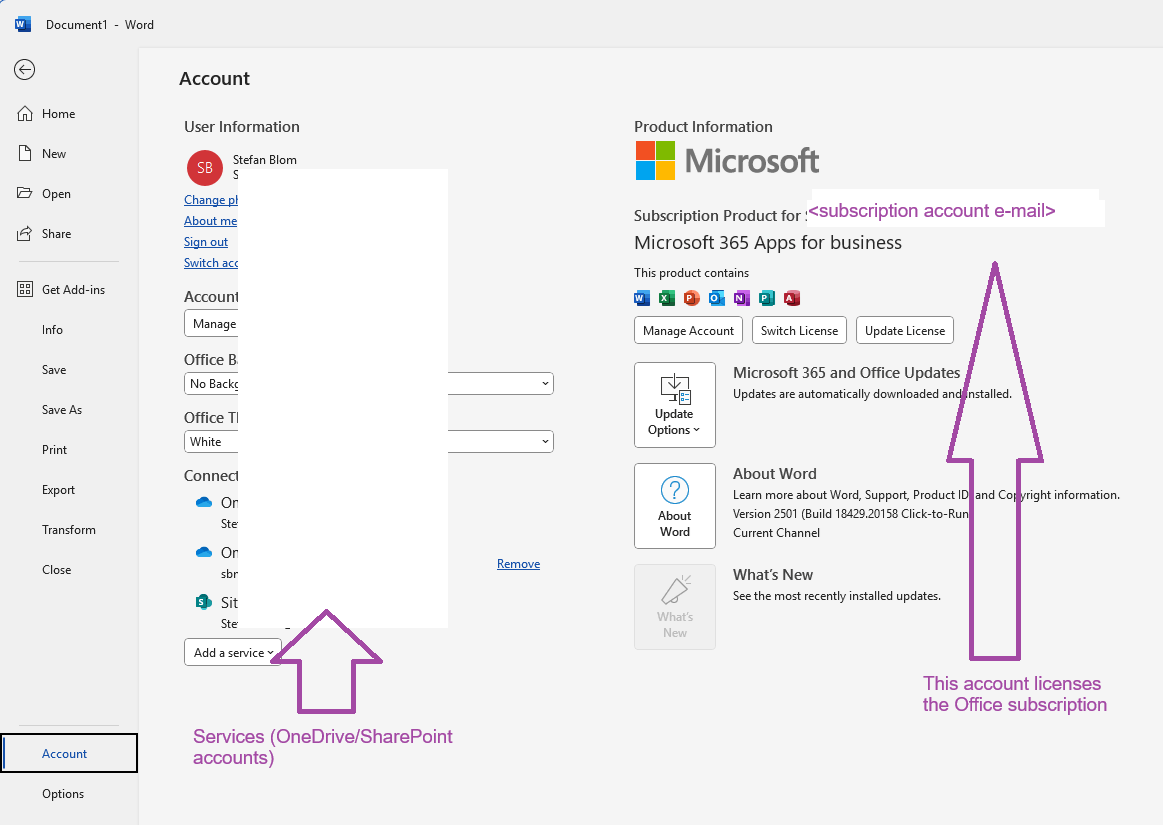Click the What's New button
The image size is (1163, 825).
click(x=675, y=607)
